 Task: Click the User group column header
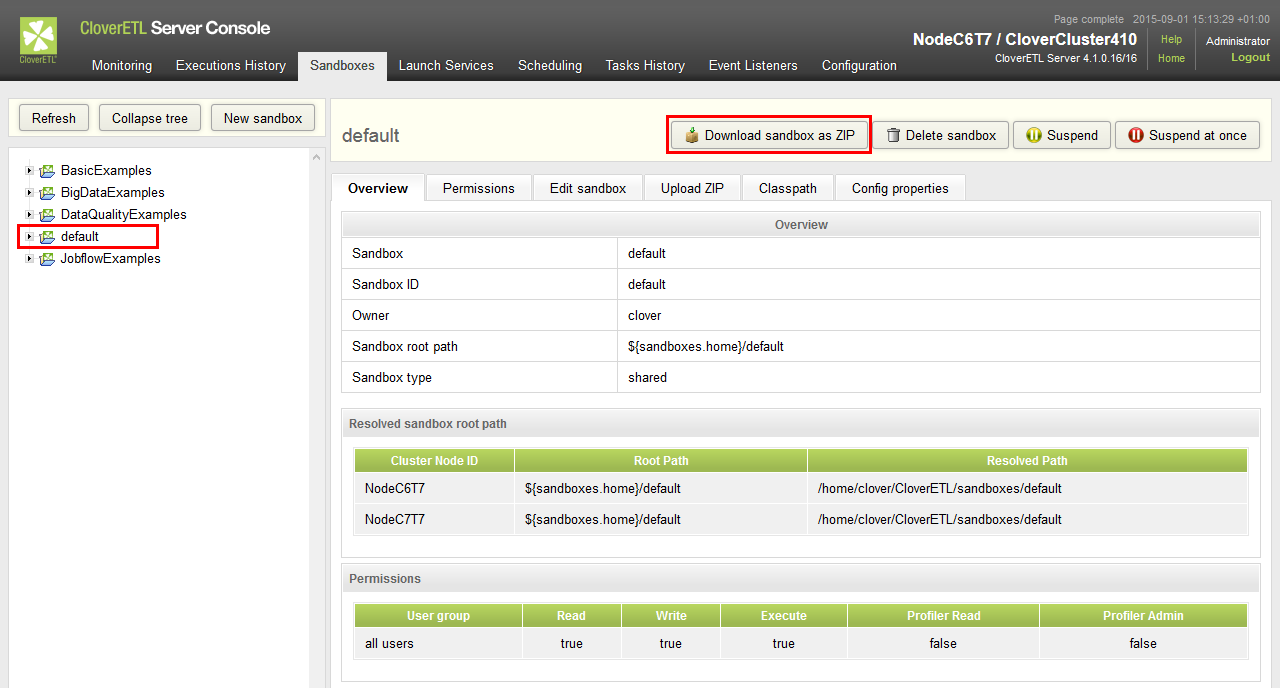tap(438, 616)
